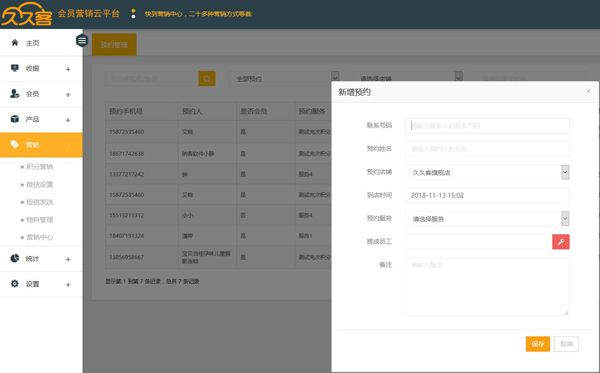Image resolution: width=600 pixels, height=373 pixels.
Task: Click the 会员营销云平台 title text
Action: 89,14
